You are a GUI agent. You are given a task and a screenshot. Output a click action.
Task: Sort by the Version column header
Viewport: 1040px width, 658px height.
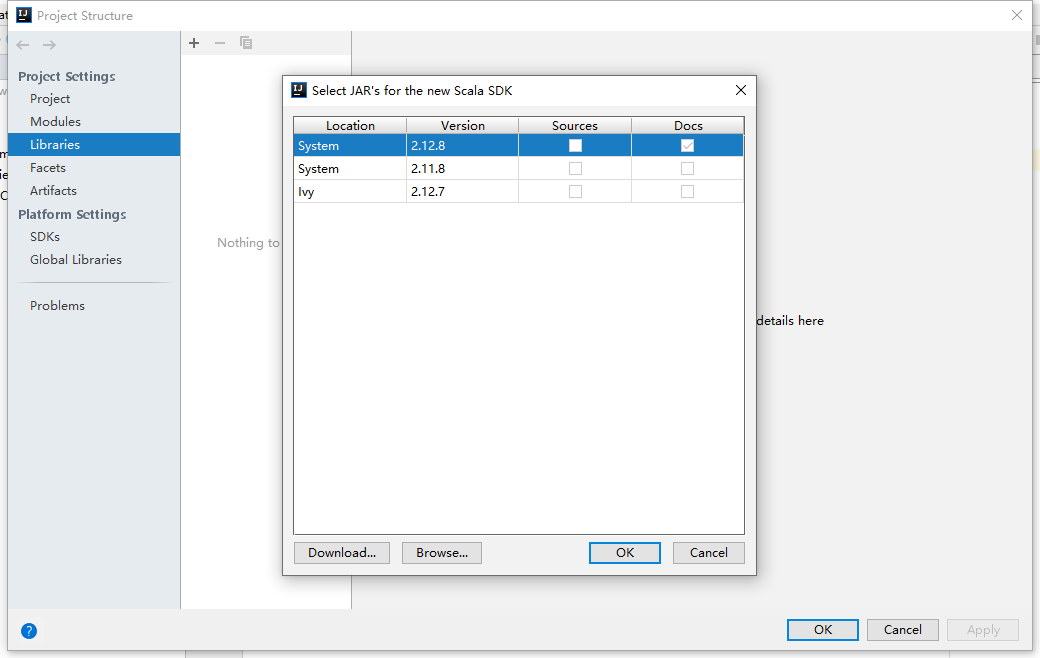point(462,125)
